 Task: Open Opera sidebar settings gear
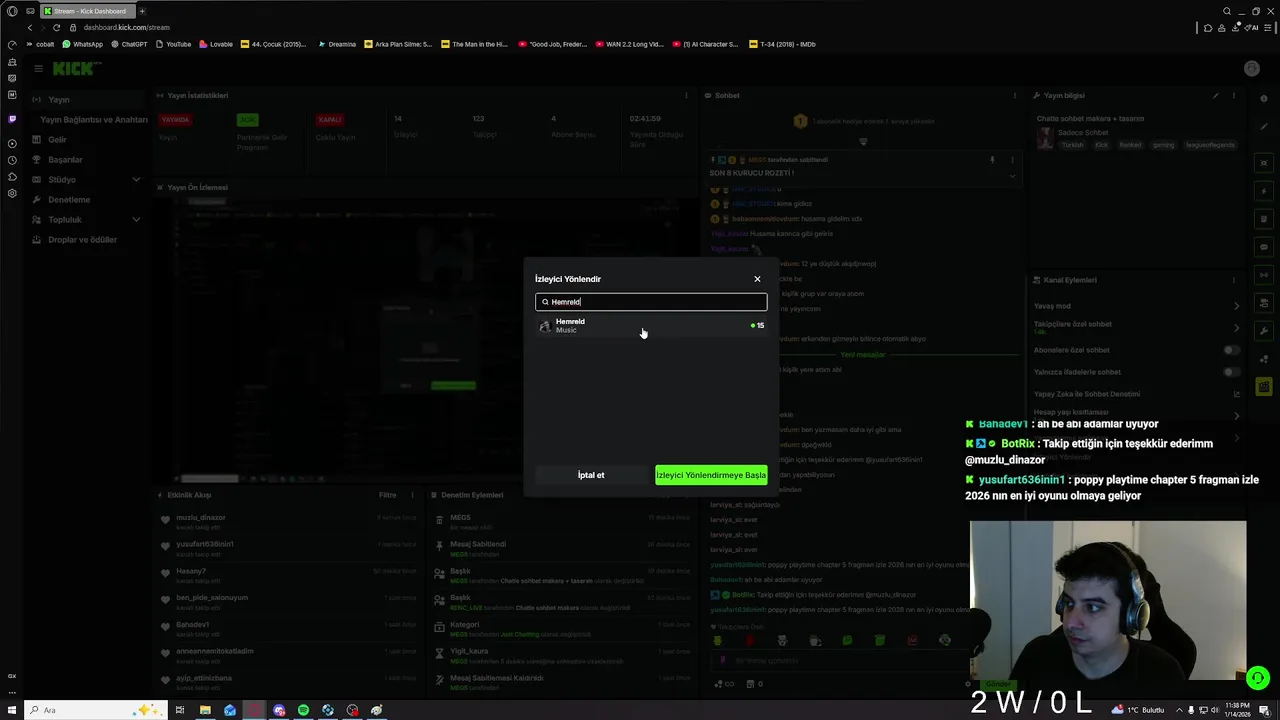[12, 193]
